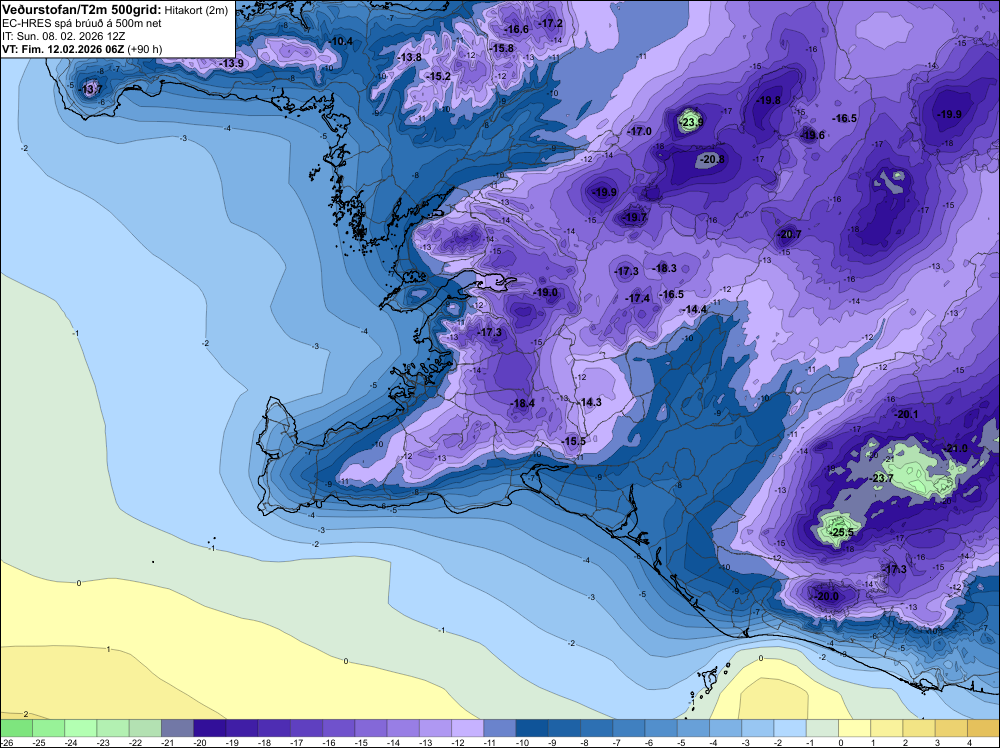Click the pale green-grey legend swatch above -1
The width and height of the screenshot is (1000, 748).
coord(822,728)
